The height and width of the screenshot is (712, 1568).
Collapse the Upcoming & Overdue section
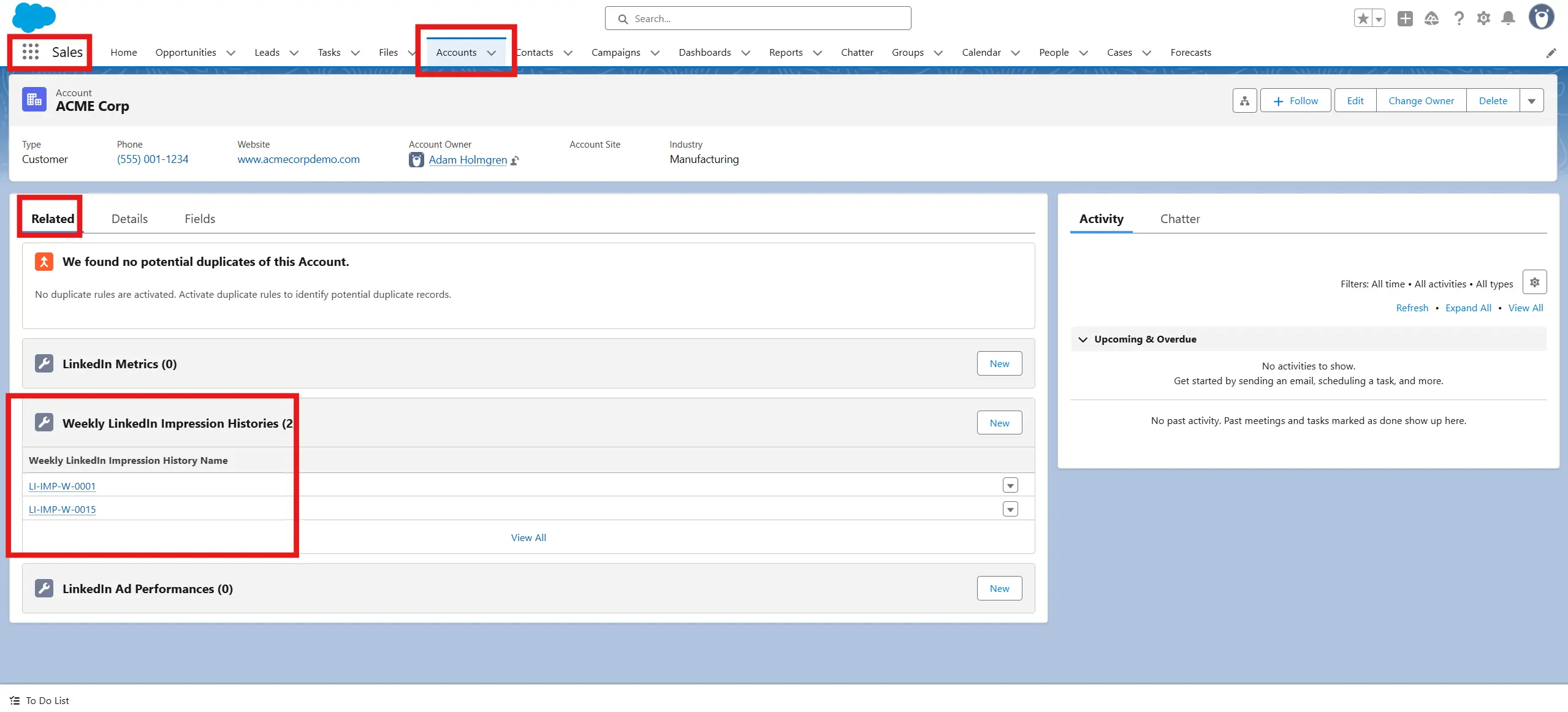pyautogui.click(x=1083, y=339)
